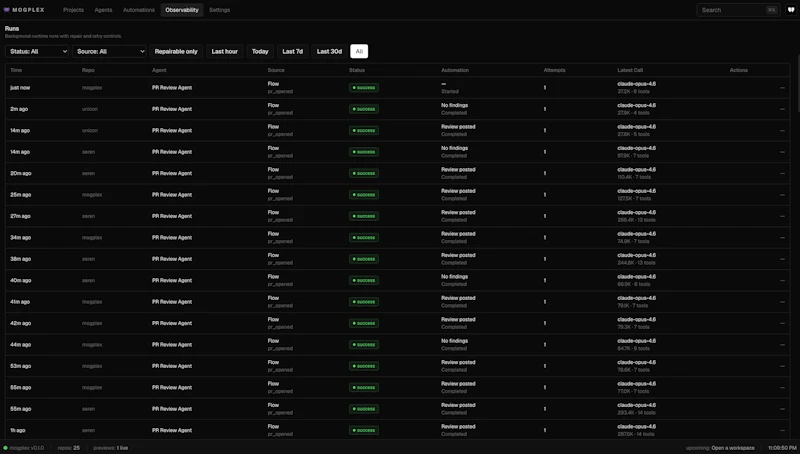Click success badge in 34m ago row

364,238
